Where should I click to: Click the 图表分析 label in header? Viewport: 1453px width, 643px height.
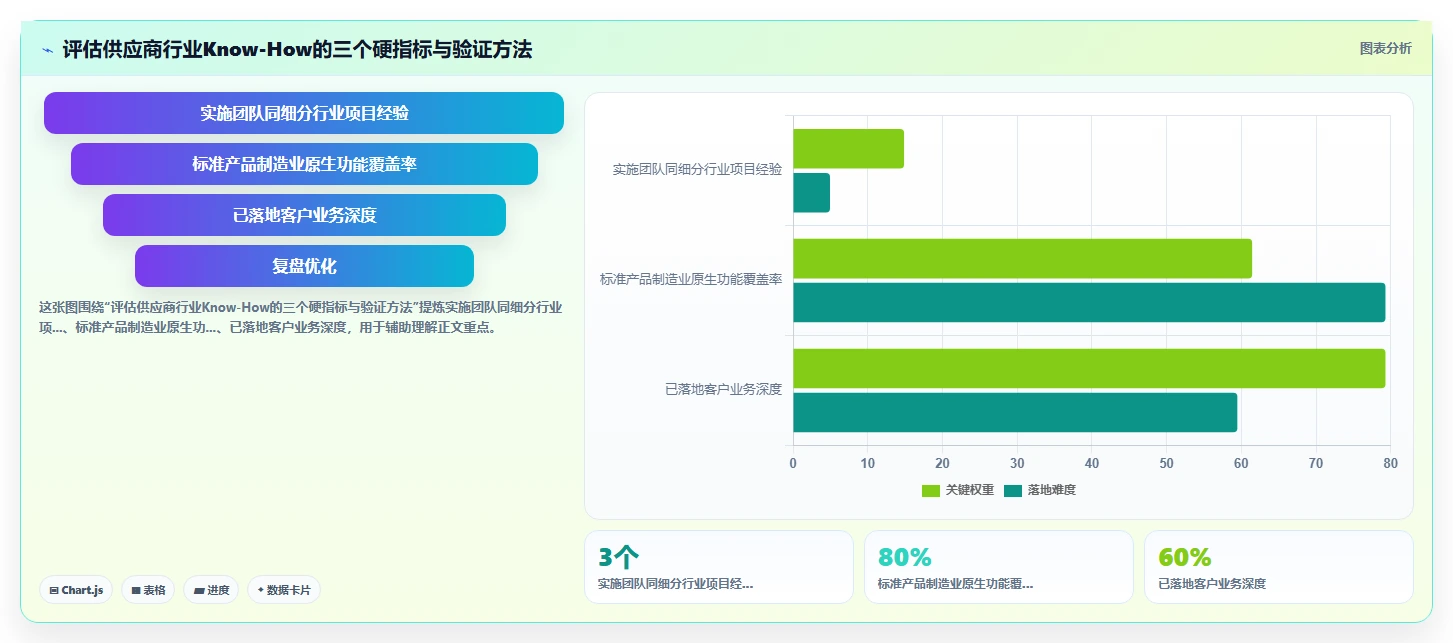click(1385, 48)
